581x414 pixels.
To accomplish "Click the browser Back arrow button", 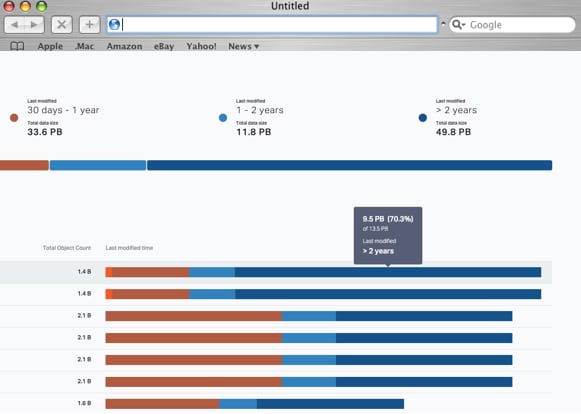I will 14,25.
